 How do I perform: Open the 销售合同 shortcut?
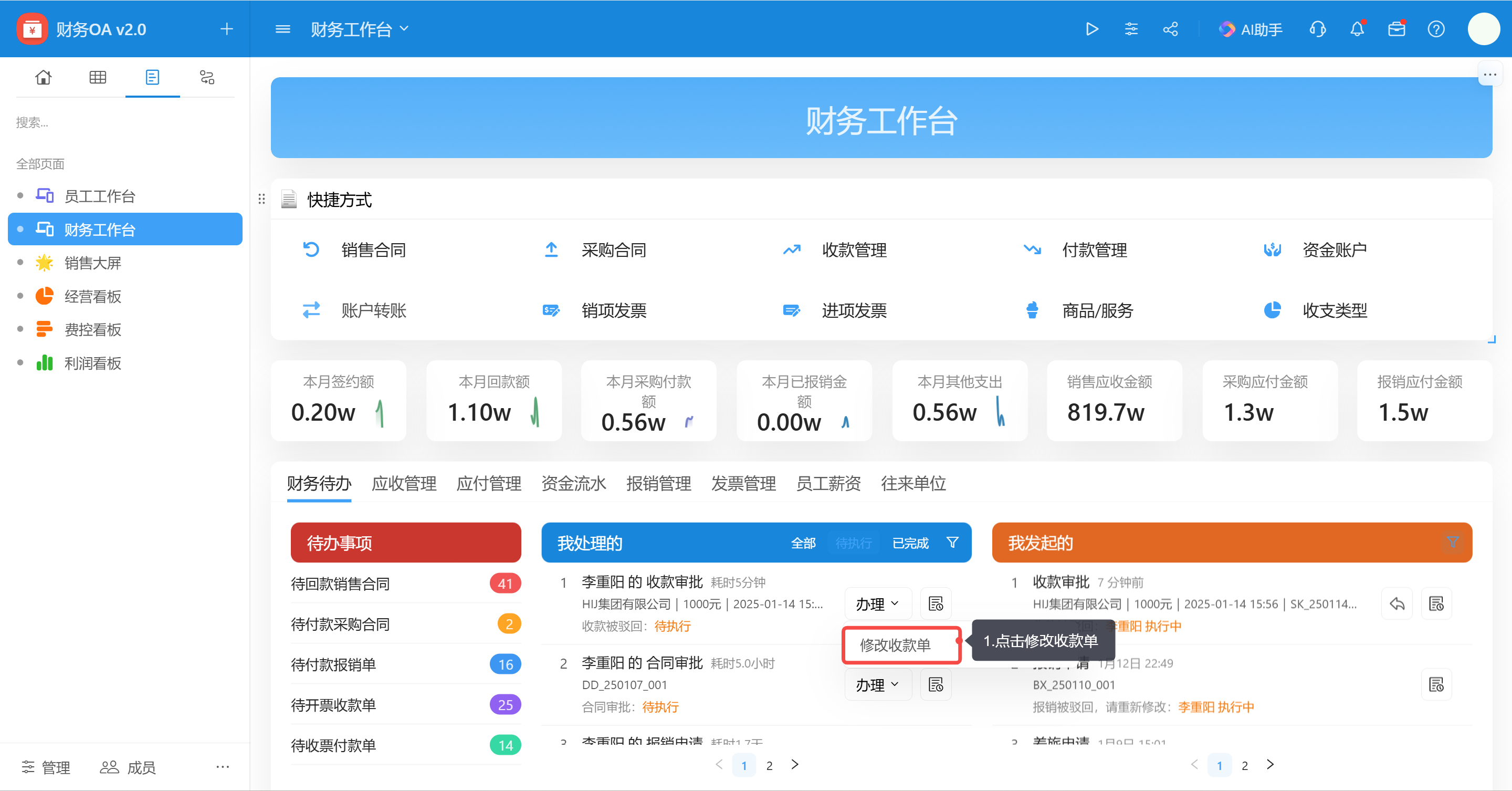click(354, 249)
